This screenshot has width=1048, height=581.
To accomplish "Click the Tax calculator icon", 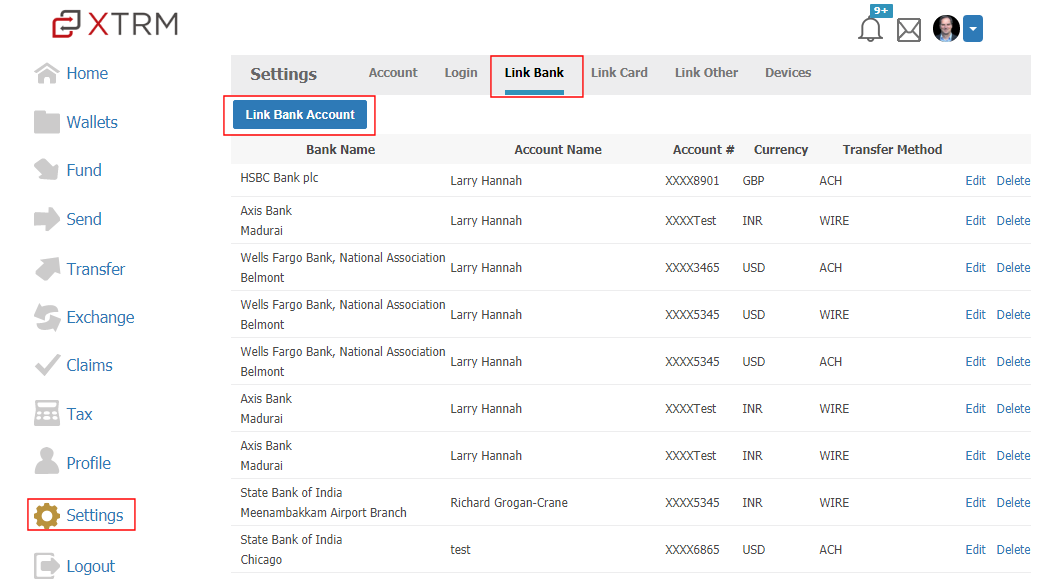I will tap(46, 414).
